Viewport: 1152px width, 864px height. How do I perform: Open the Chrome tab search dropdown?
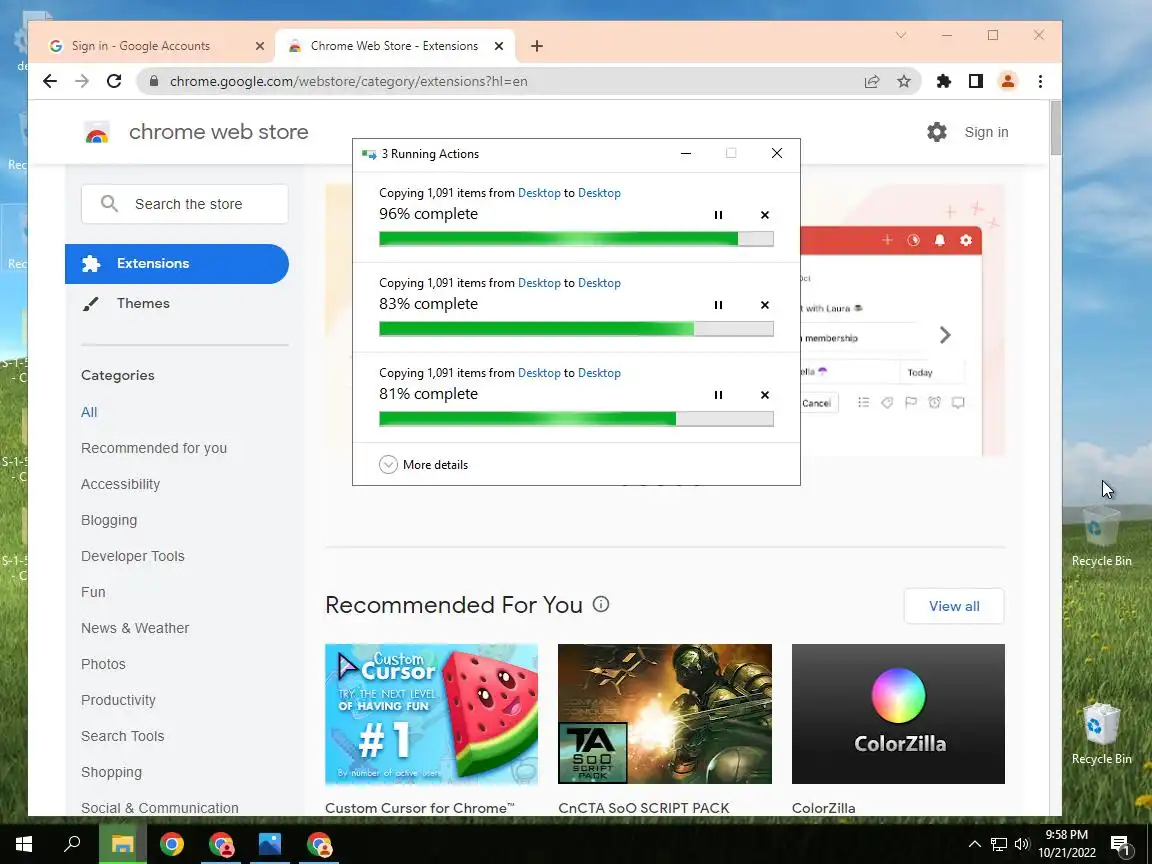click(901, 35)
